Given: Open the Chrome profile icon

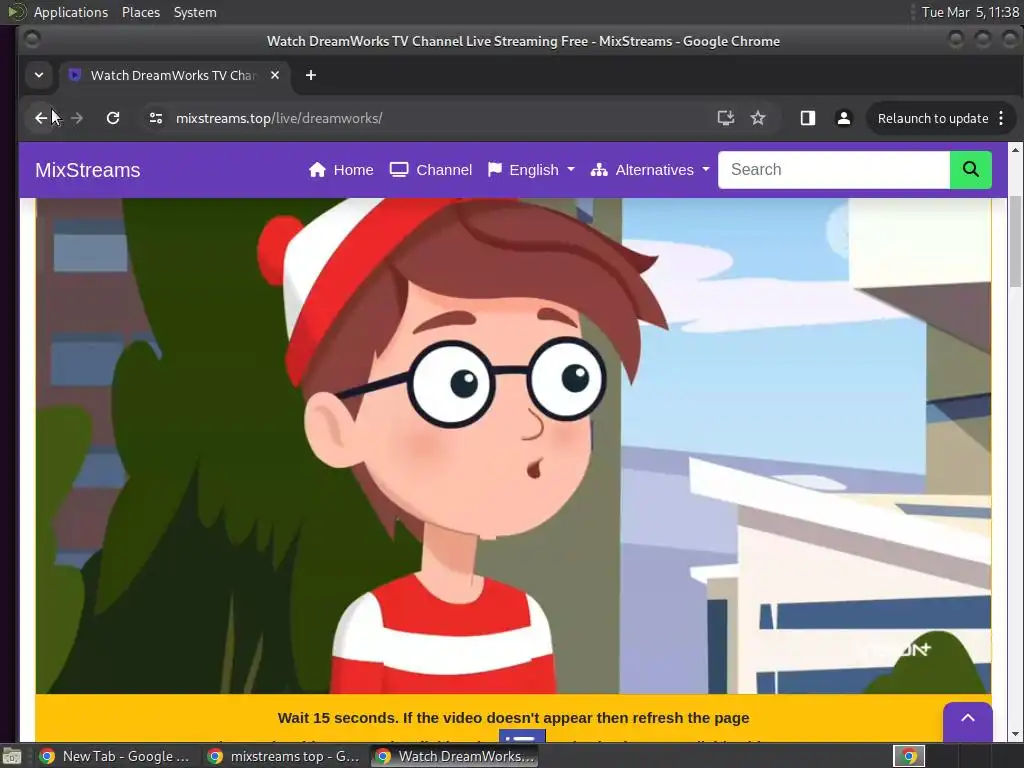Looking at the screenshot, I should coord(844,118).
